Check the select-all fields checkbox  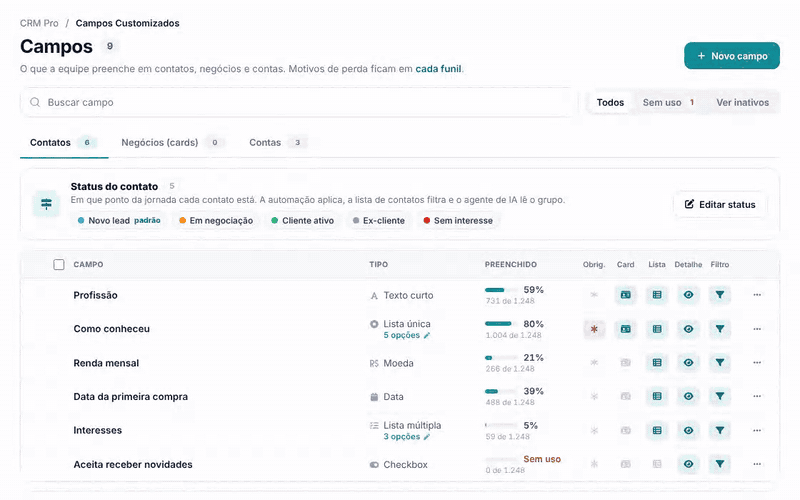point(59,264)
